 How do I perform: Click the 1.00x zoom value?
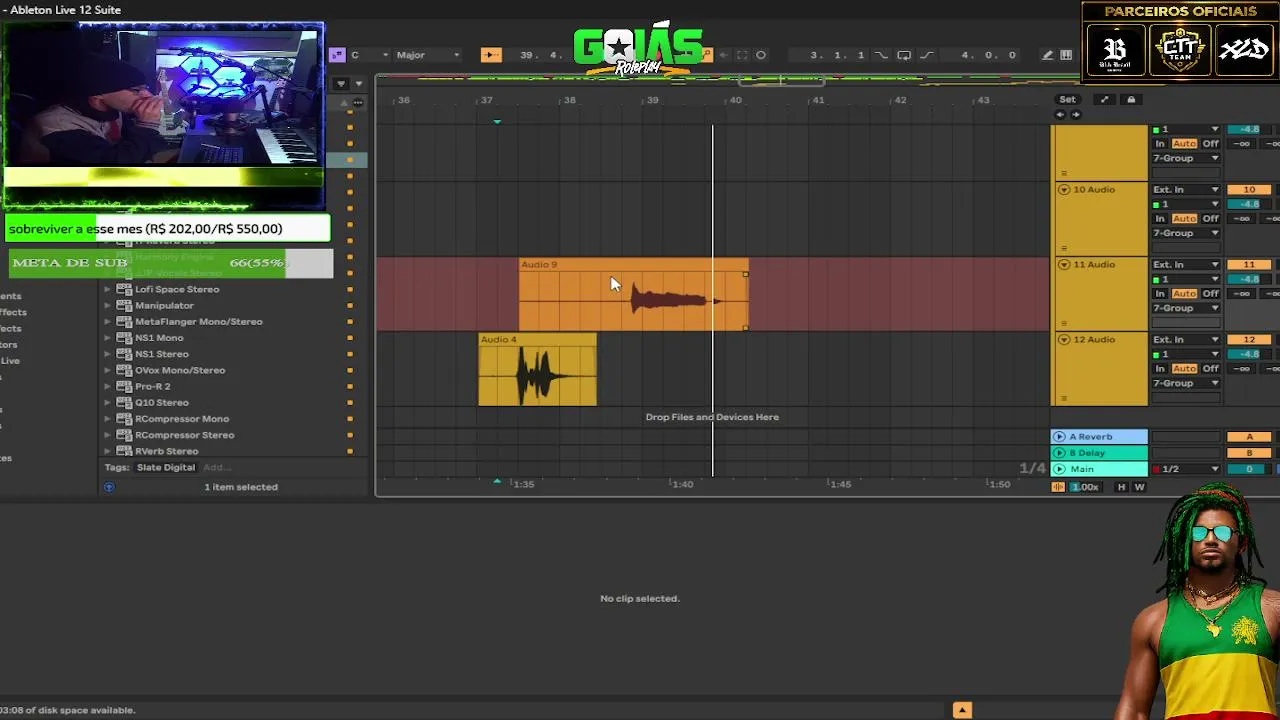point(1085,487)
